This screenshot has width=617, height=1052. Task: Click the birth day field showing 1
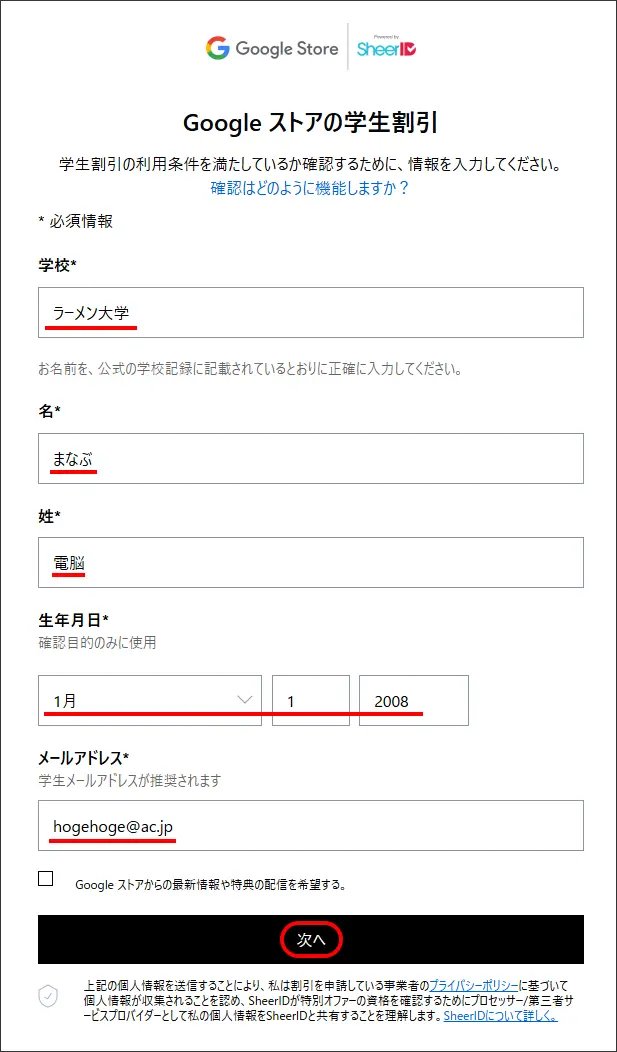click(311, 700)
